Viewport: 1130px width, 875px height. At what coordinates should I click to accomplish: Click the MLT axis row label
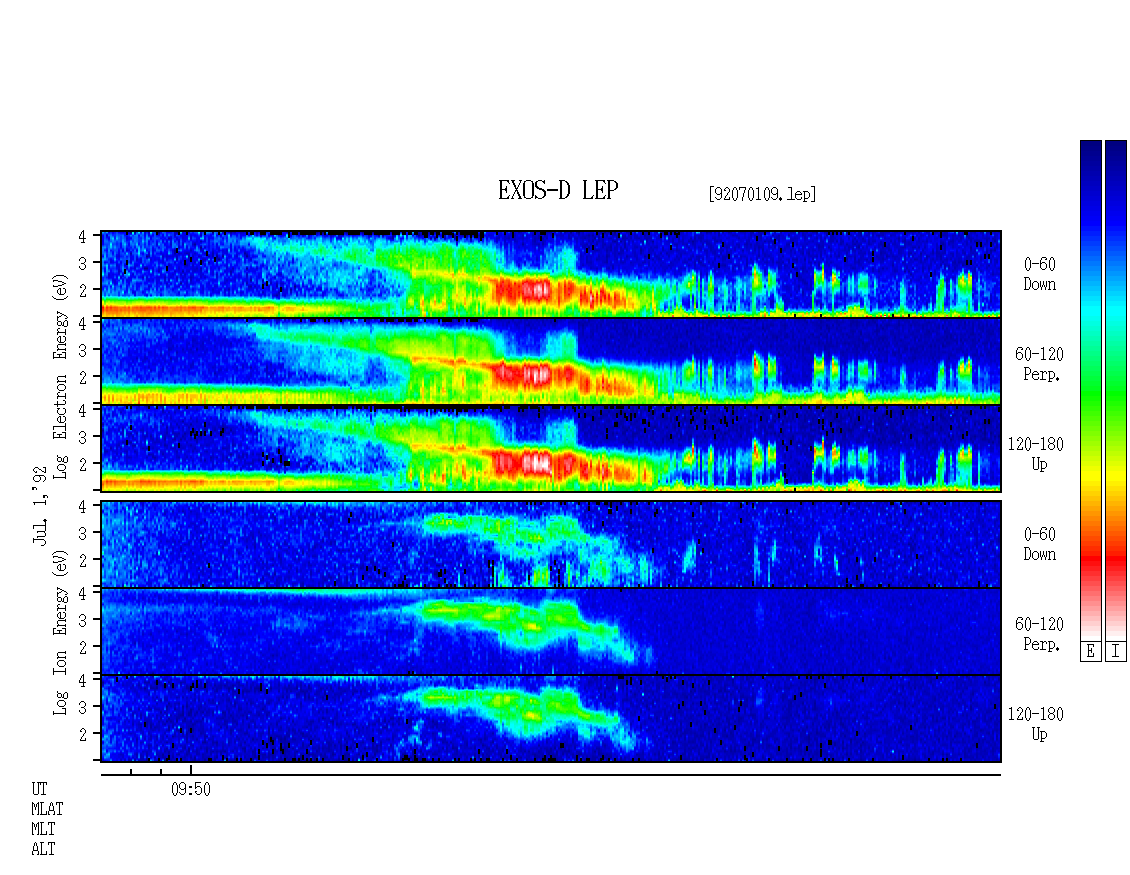click(x=43, y=829)
